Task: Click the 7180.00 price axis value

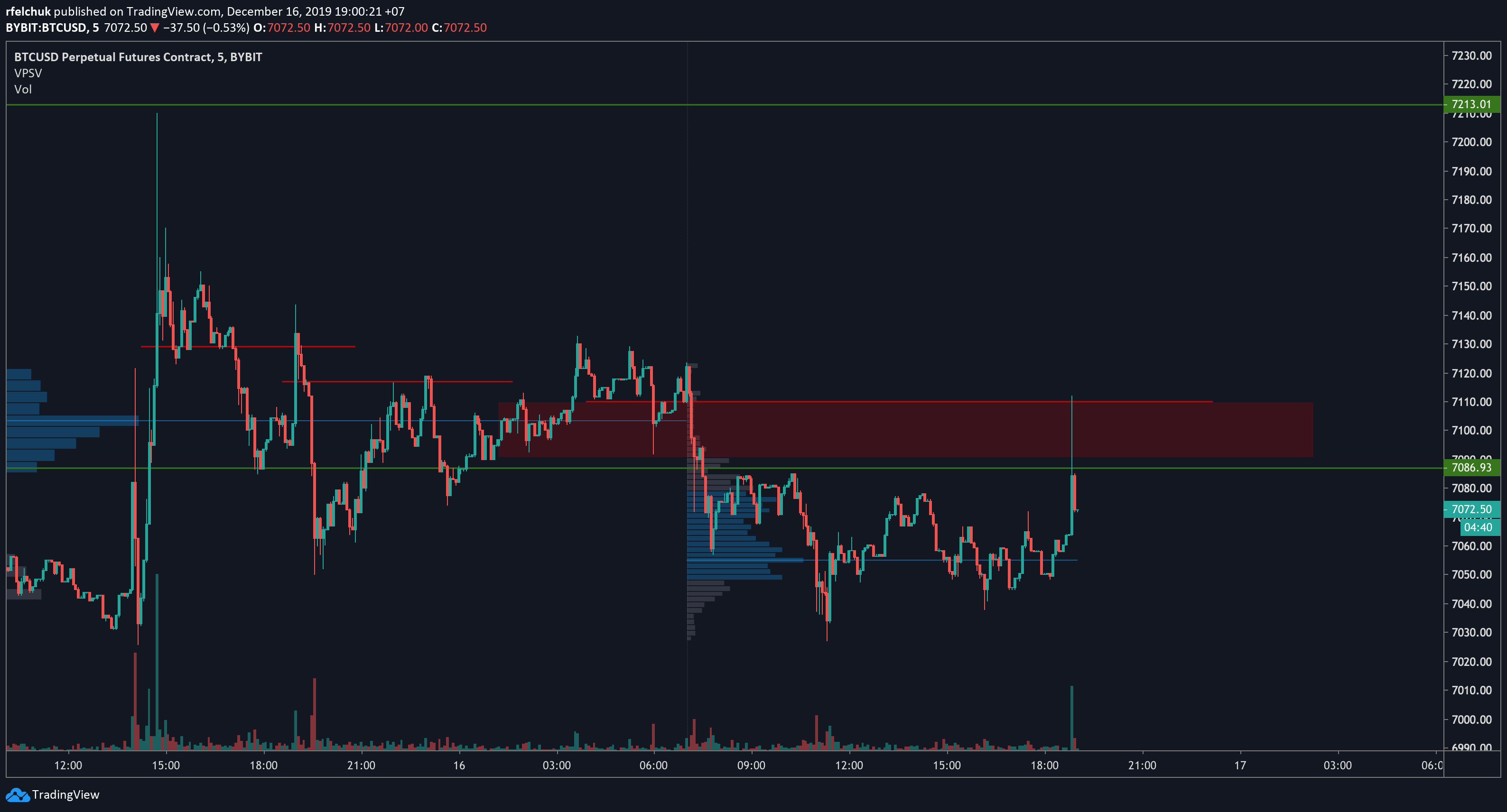Action: [1471, 200]
